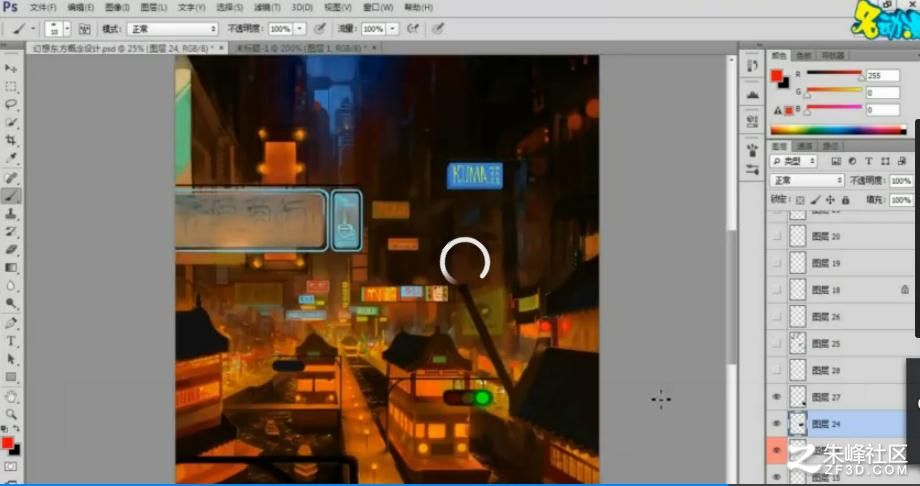Screen dimensions: 920x486
Task: Lock transparent pixels in Layers panel
Action: coord(800,200)
